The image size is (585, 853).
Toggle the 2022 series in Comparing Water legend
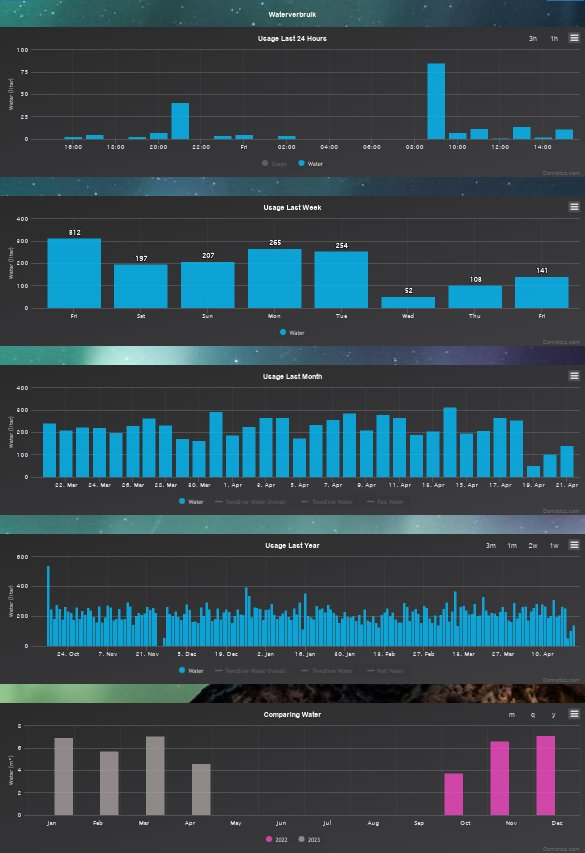[x=276, y=839]
